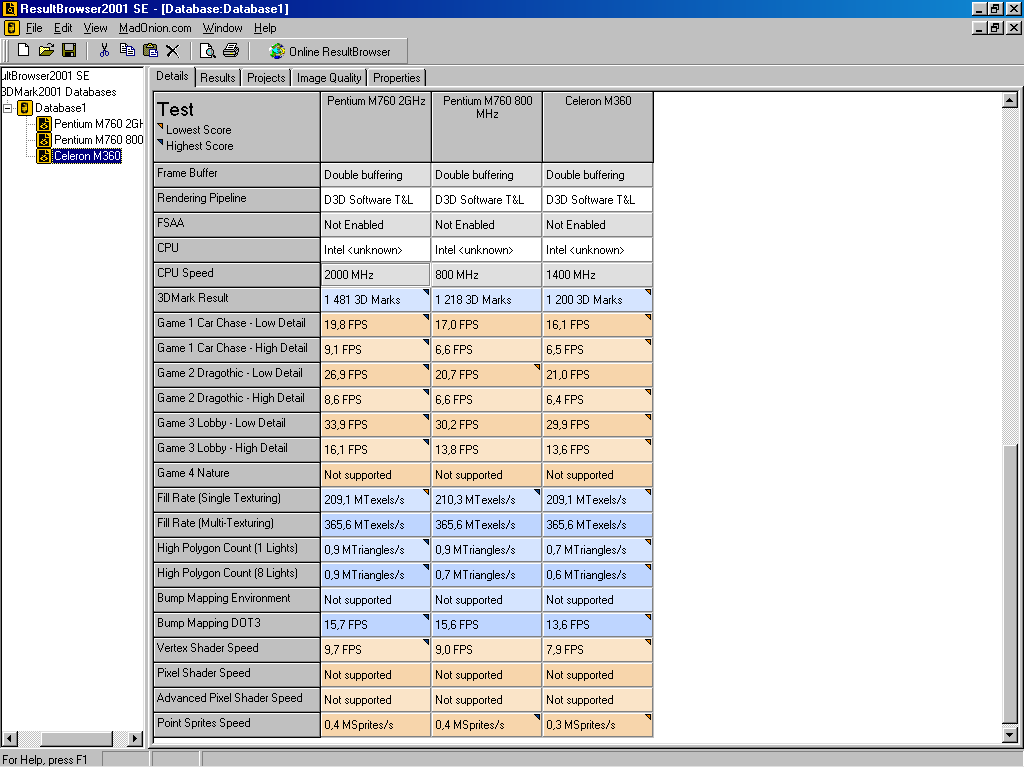Click the Bump Mapping DOT3 row label
Viewport: 1024px width, 768px height.
(236, 624)
